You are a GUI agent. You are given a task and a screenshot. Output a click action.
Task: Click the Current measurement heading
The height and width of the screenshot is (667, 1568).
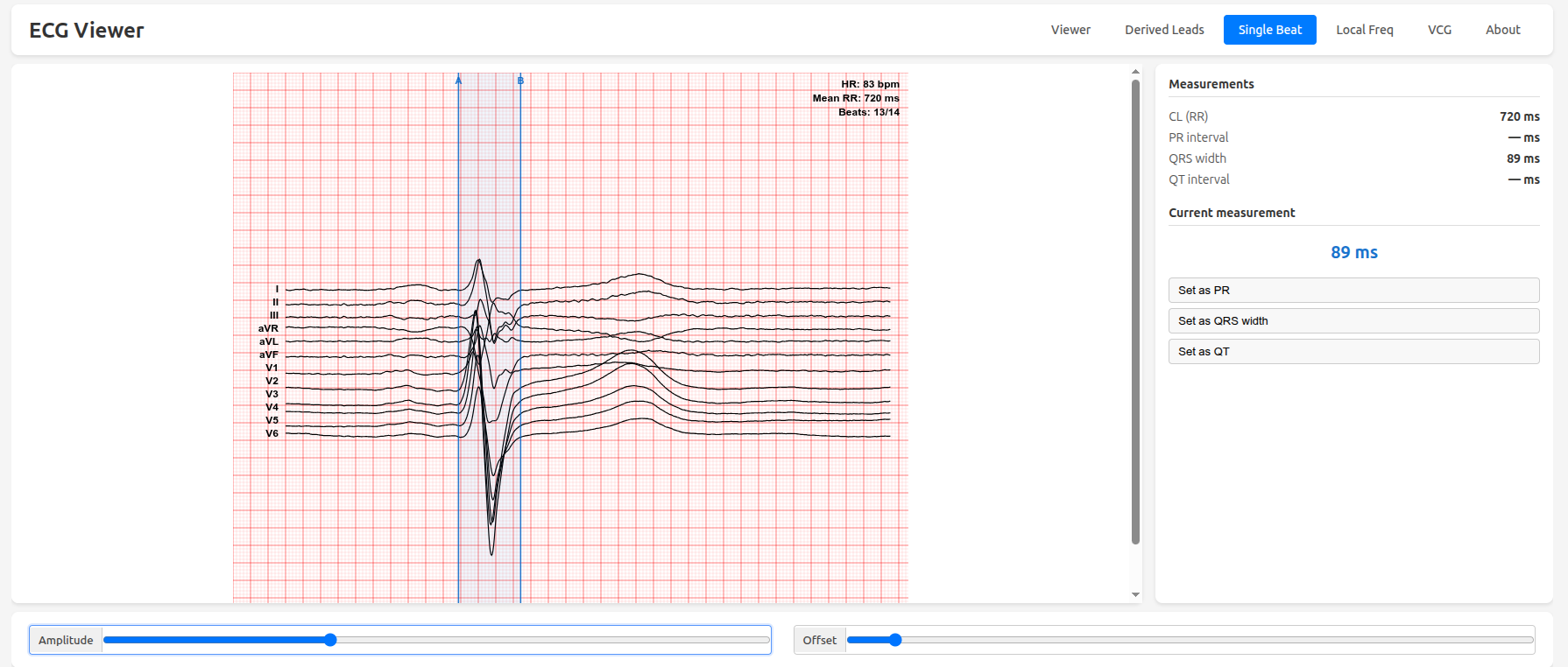point(1232,213)
